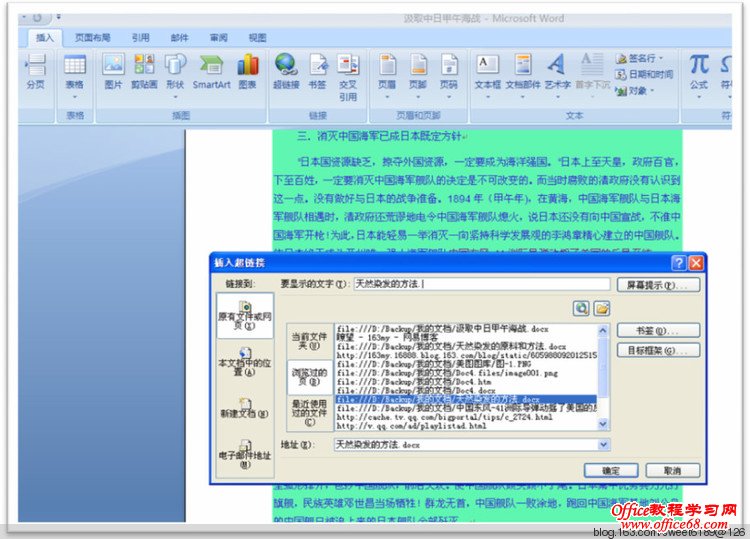Select the v.qq.com playlist URL entry
Viewport: 750px width, 539px height.
(x=466, y=426)
